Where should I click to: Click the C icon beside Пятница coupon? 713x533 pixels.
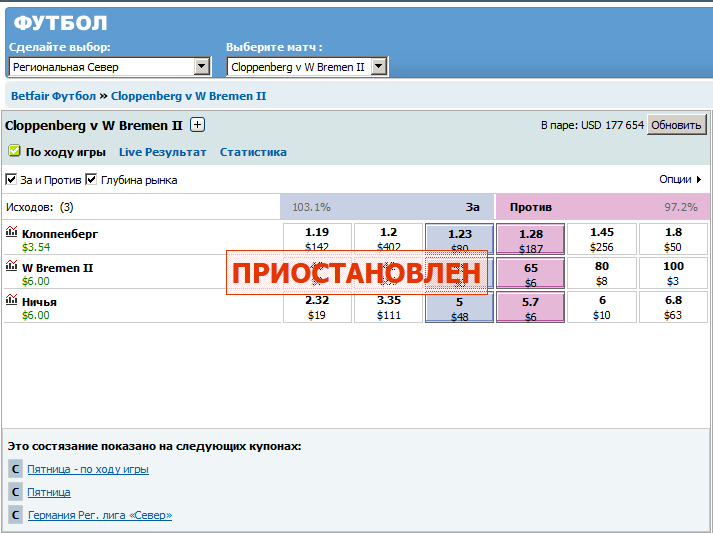15,492
